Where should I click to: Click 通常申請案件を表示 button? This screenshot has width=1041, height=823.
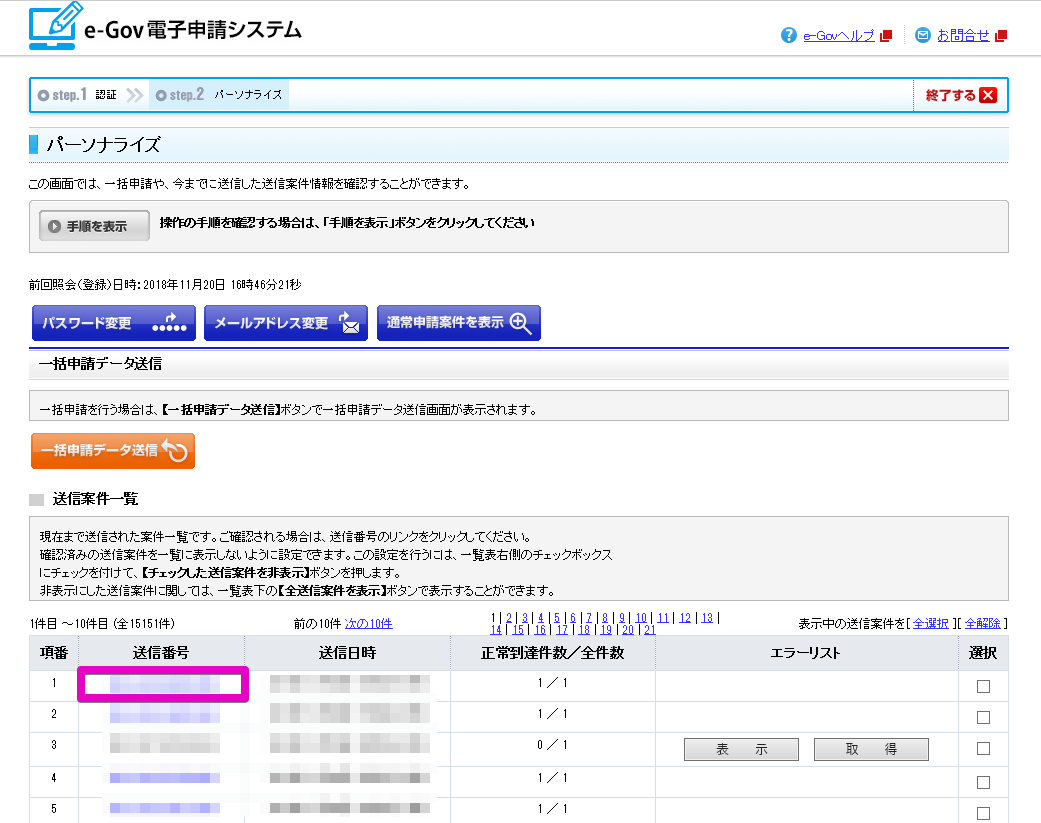(459, 323)
